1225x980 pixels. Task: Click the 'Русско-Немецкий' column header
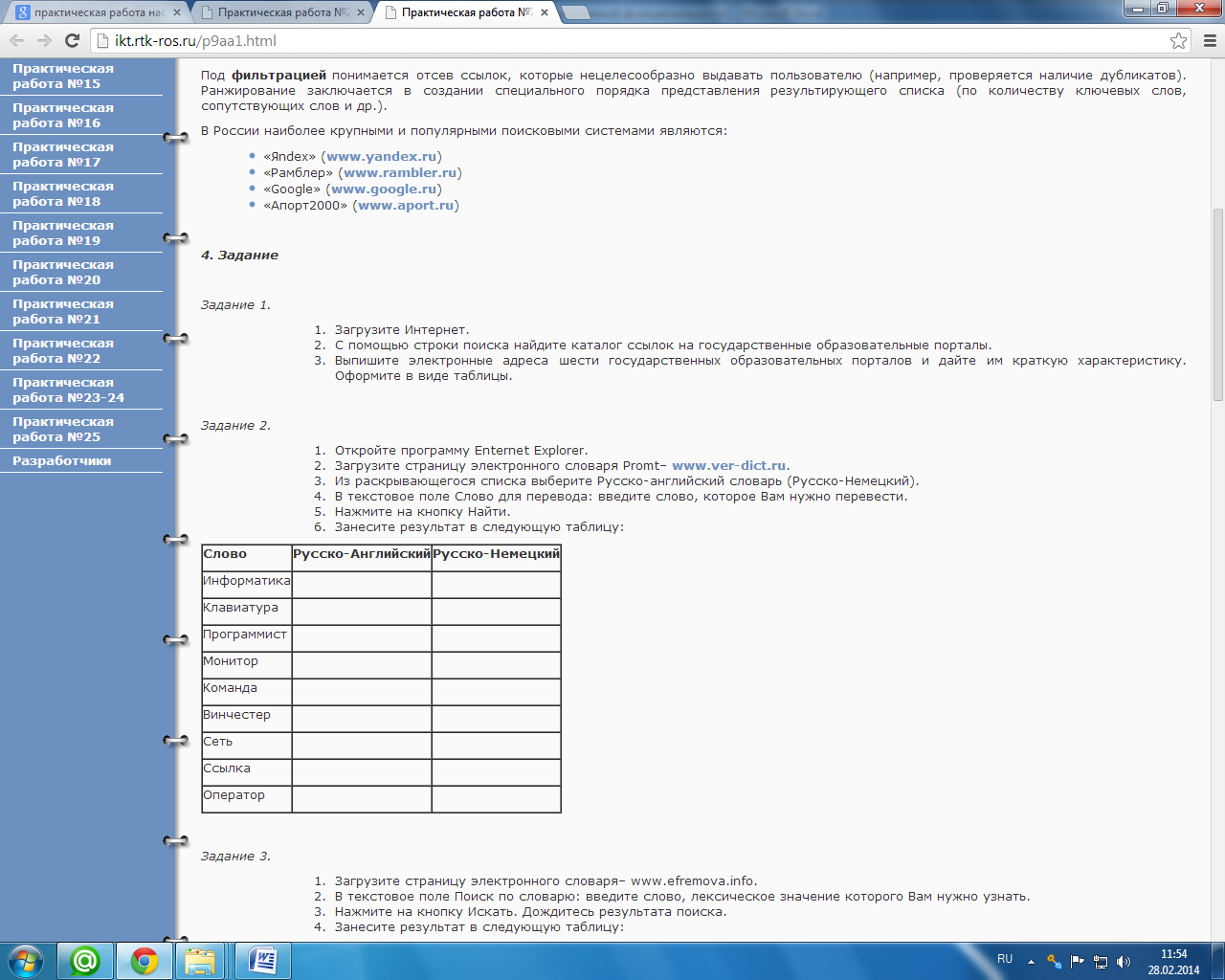[496, 557]
